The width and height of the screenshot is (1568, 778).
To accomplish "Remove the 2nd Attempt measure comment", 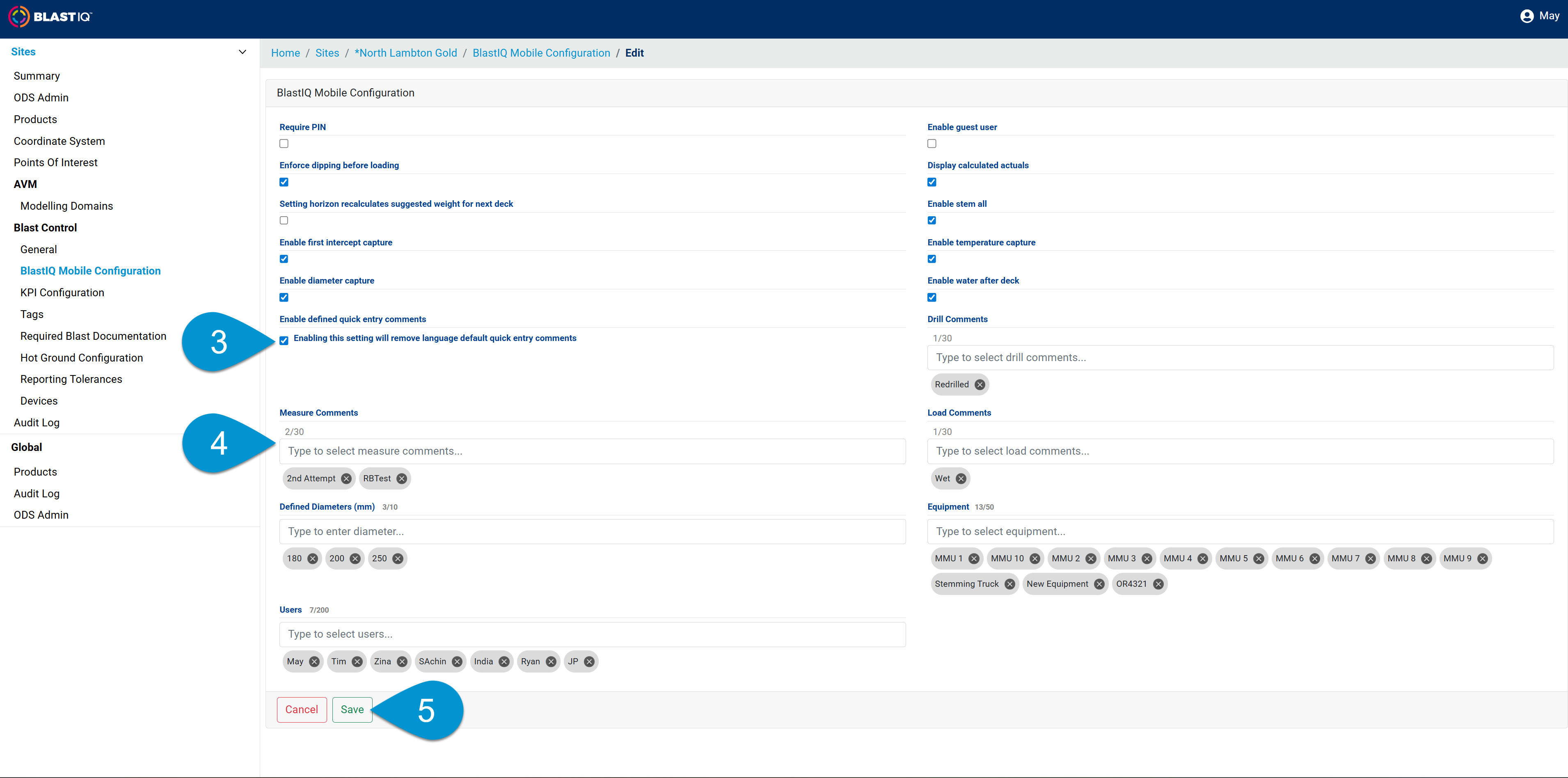I will tap(346, 478).
